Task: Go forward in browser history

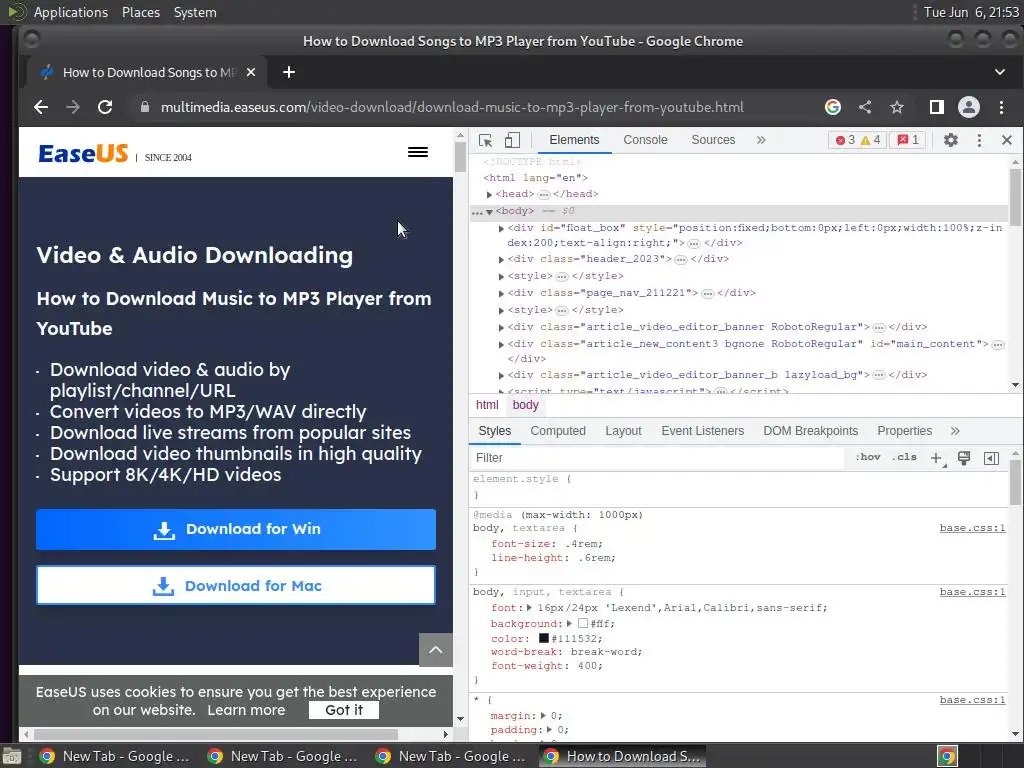Action: [x=72, y=107]
